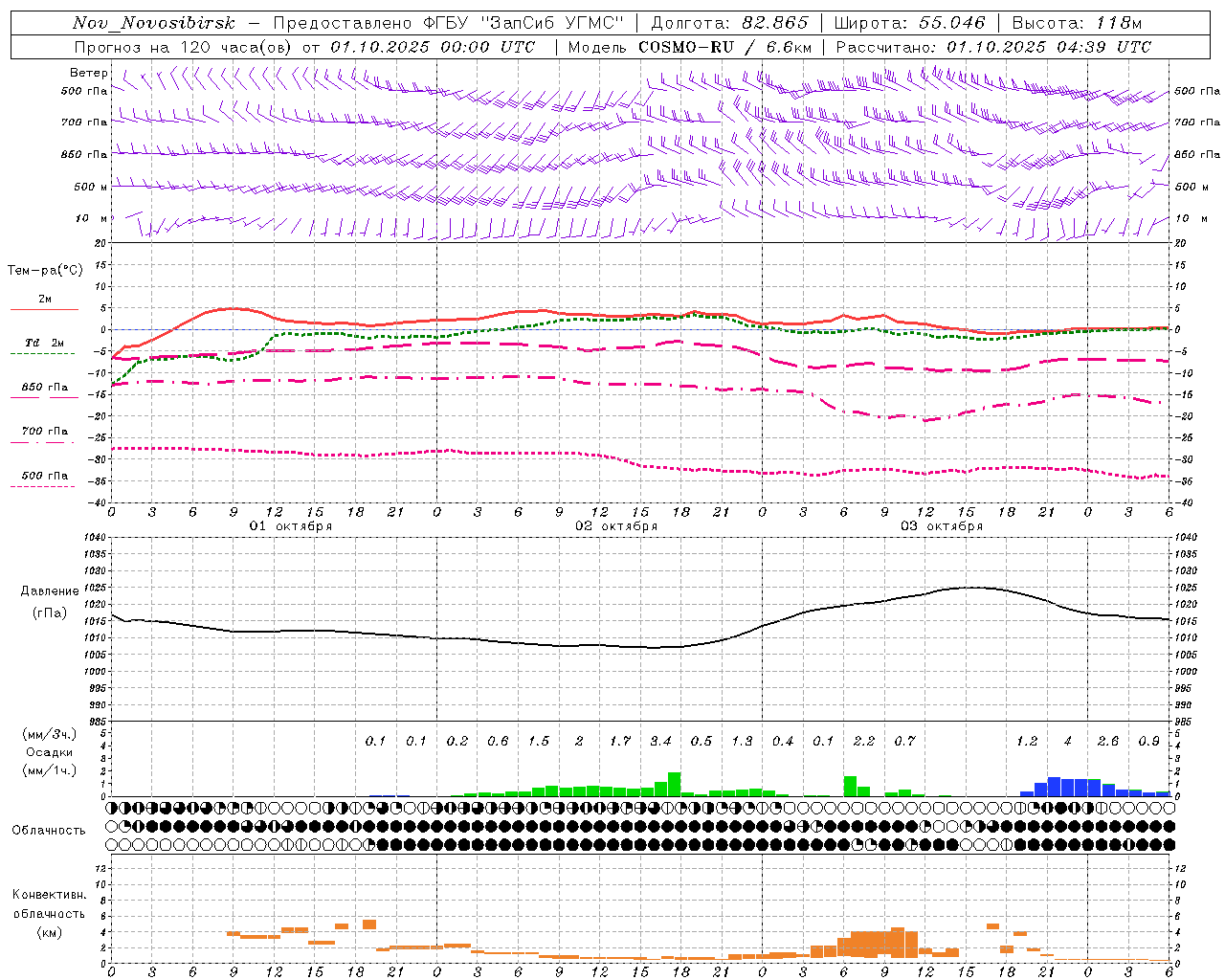Click the tallest green precipitation bar
This screenshot has height=980, width=1225.
(675, 784)
